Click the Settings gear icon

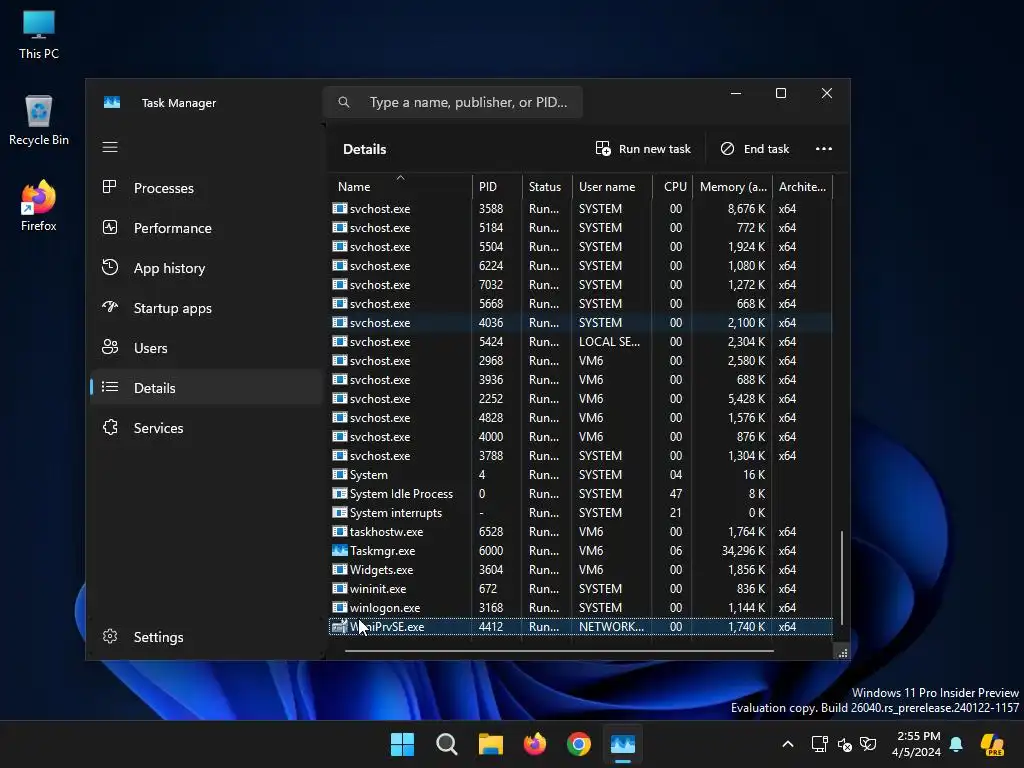(110, 636)
